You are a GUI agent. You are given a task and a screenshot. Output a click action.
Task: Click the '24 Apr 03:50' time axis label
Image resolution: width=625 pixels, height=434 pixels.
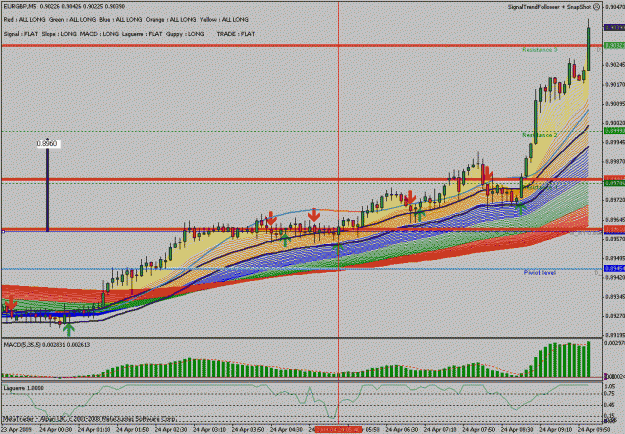point(248,430)
